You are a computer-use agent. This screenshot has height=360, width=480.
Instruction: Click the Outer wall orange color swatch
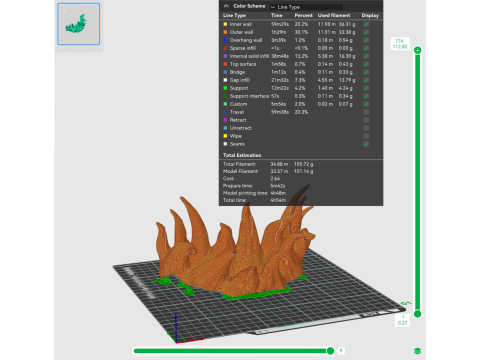point(225,32)
